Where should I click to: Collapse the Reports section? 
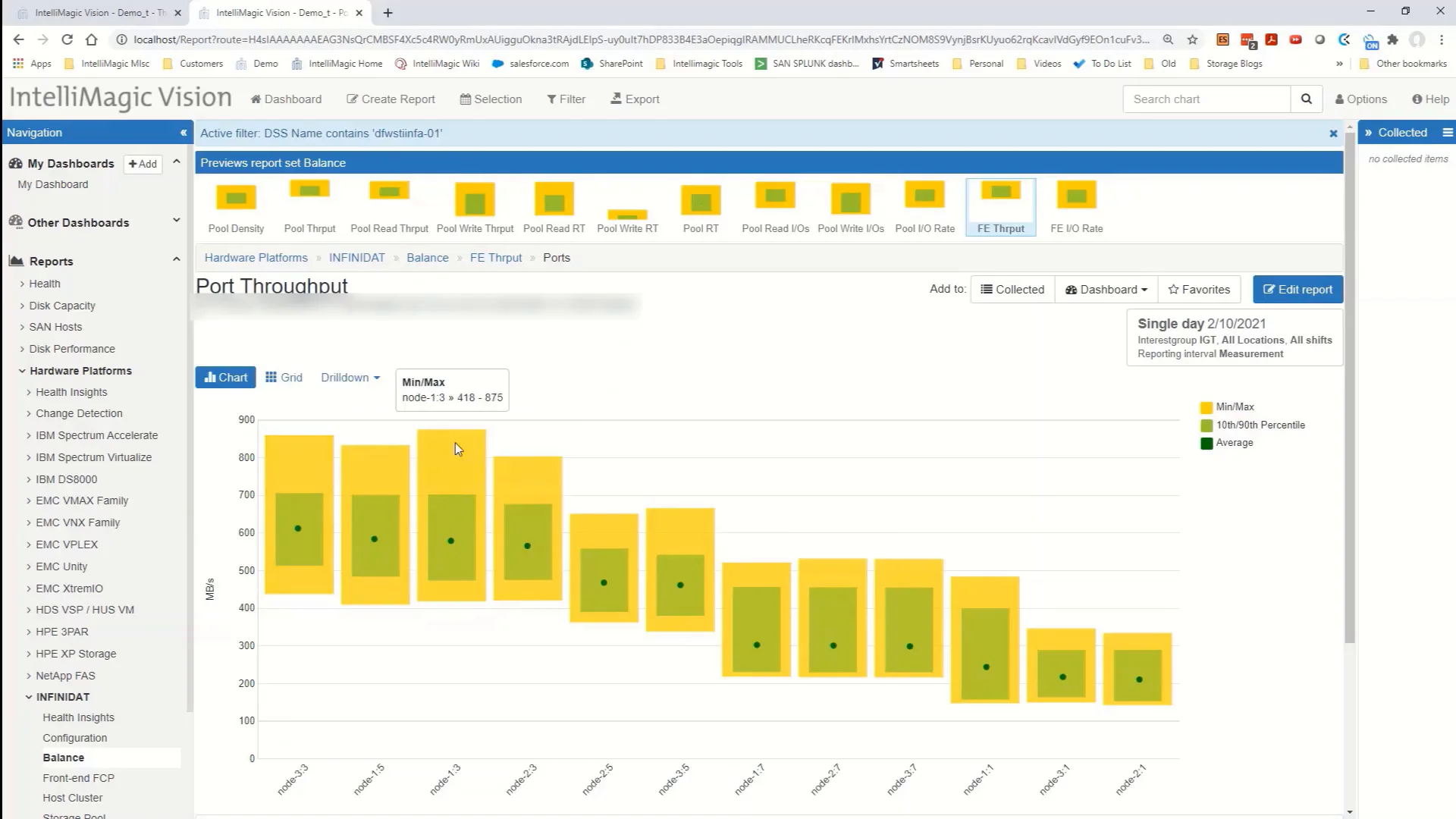[176, 259]
